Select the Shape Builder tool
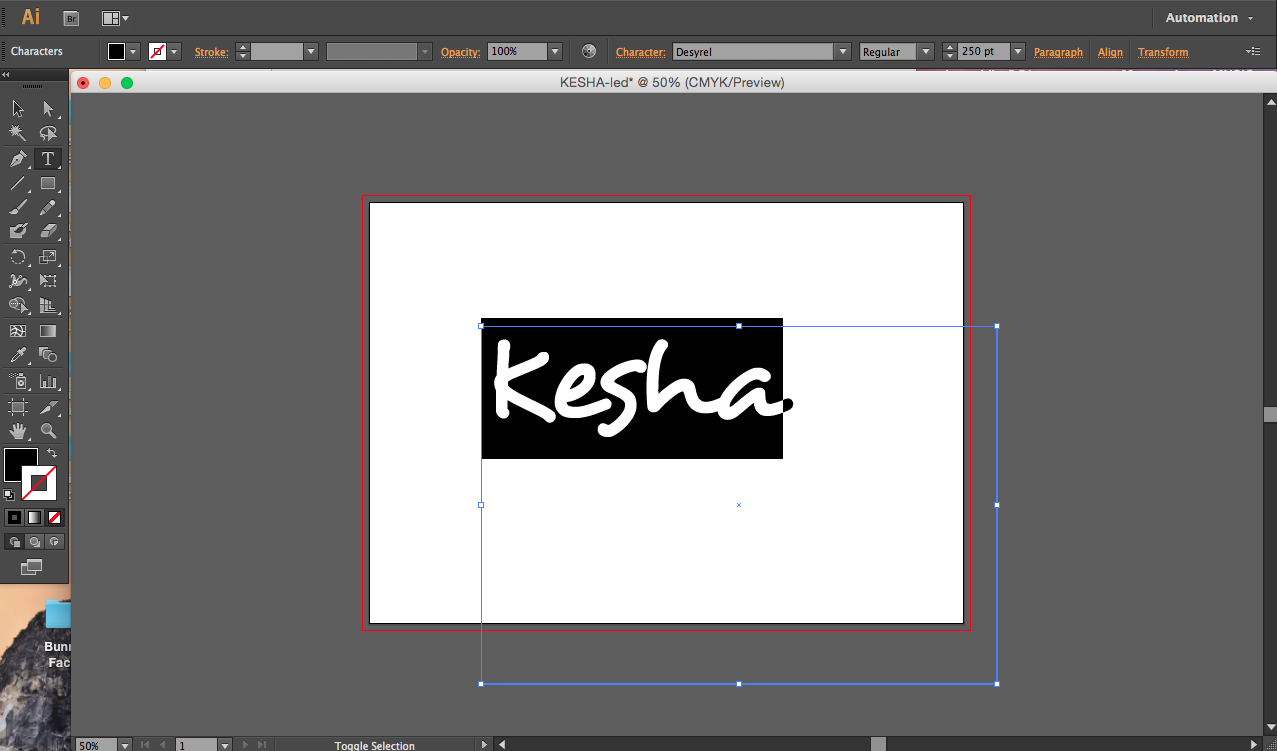The image size is (1277, 751). click(x=18, y=305)
